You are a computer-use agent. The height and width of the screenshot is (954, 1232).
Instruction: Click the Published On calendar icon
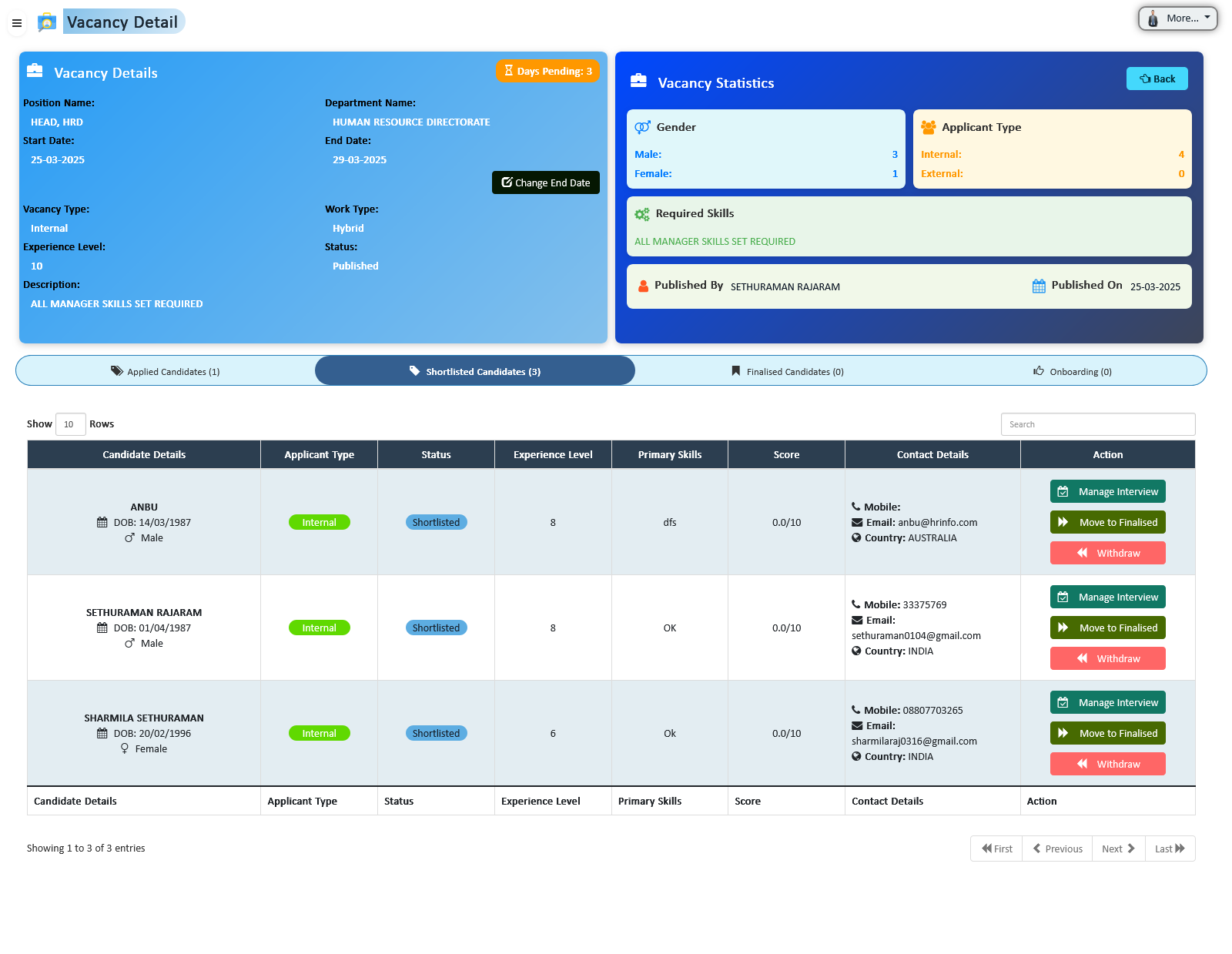pos(1037,285)
